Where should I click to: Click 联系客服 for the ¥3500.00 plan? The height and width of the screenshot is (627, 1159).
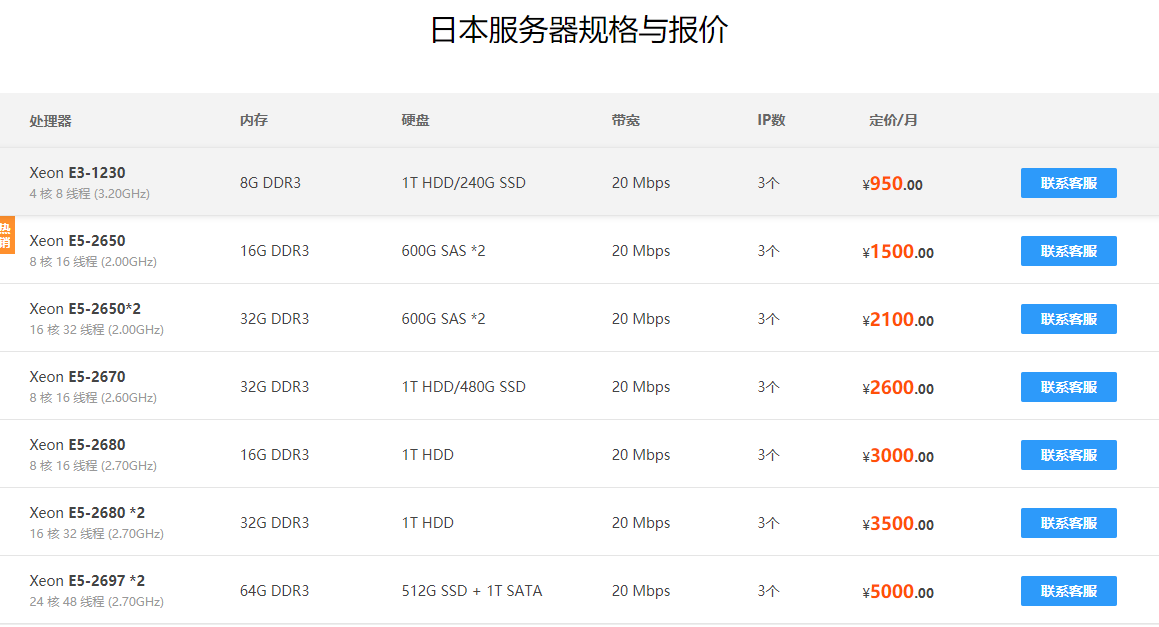(1068, 523)
